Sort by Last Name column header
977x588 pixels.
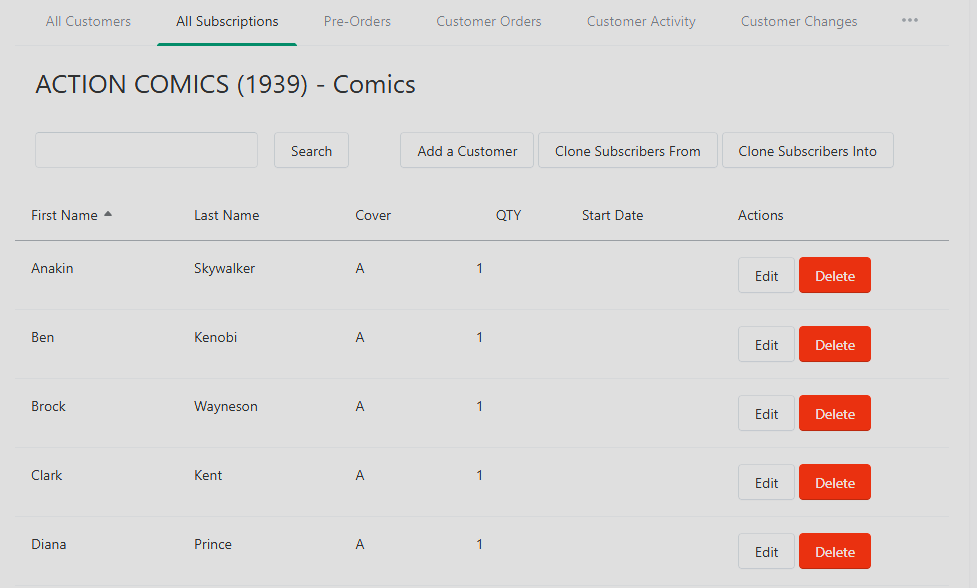click(226, 216)
